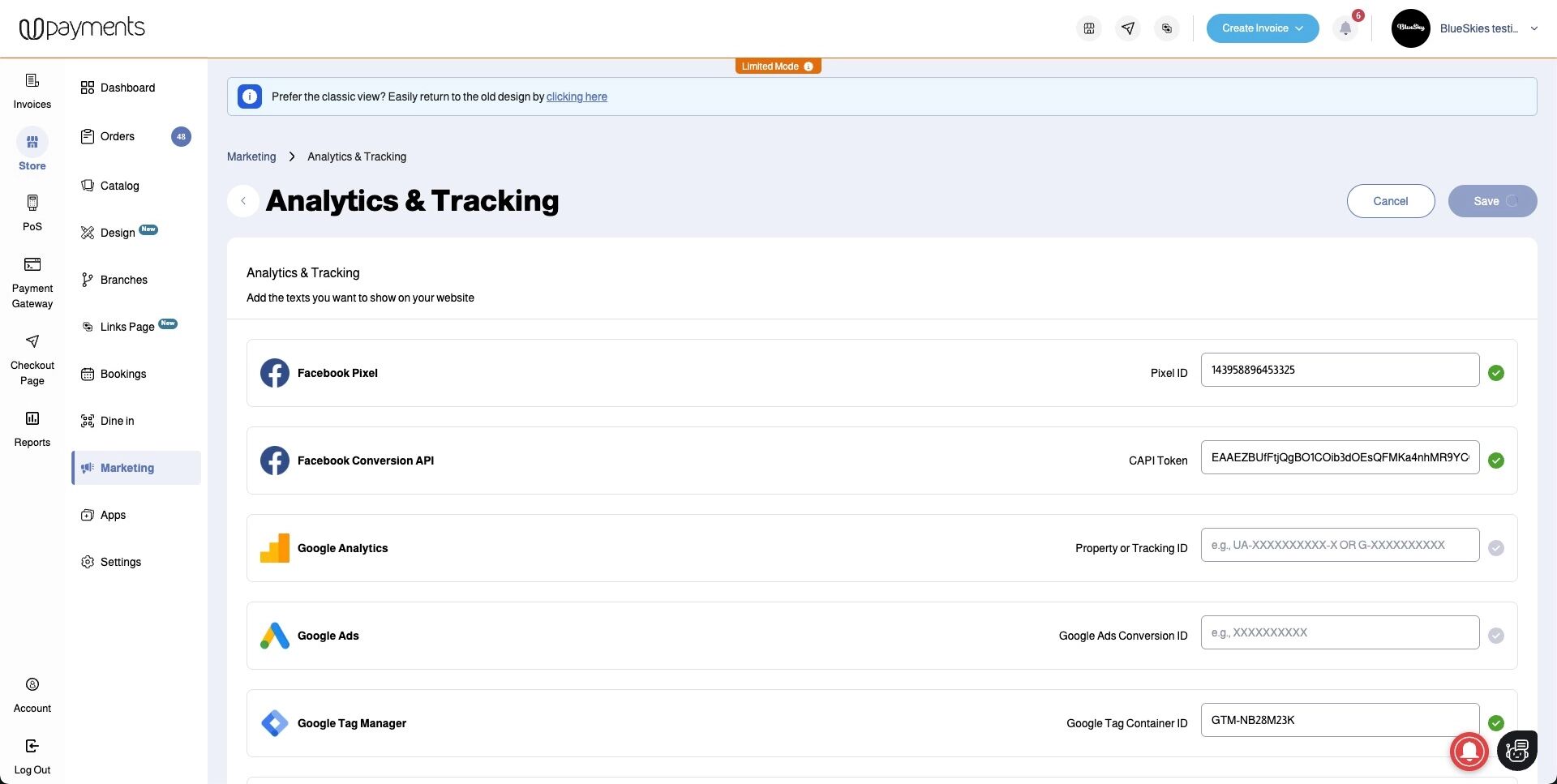Expand the Create Invoice dropdown

tap(1263, 28)
